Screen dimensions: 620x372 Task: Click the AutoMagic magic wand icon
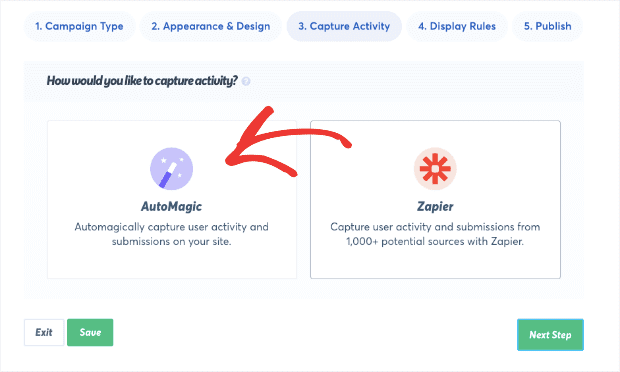coord(172,169)
